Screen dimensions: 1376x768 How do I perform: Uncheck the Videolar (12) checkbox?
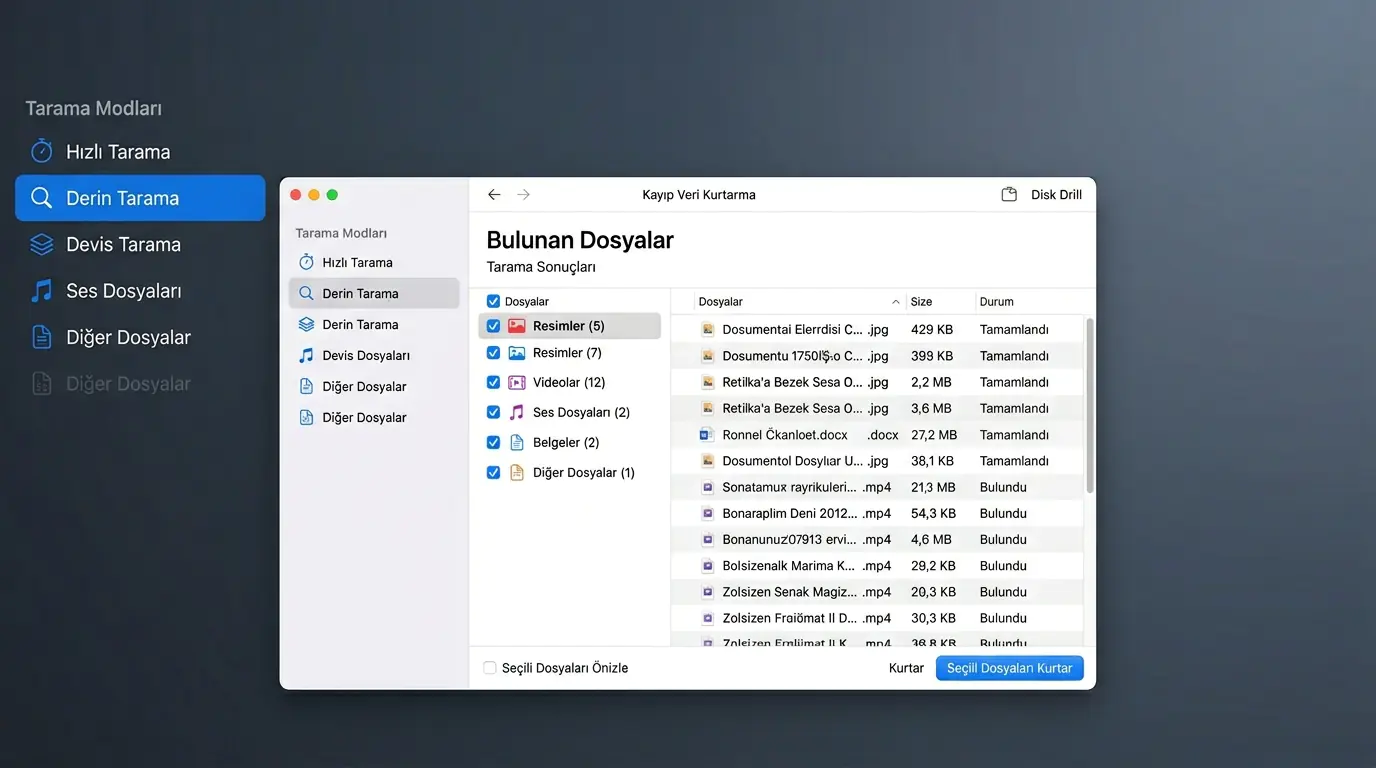pos(493,382)
